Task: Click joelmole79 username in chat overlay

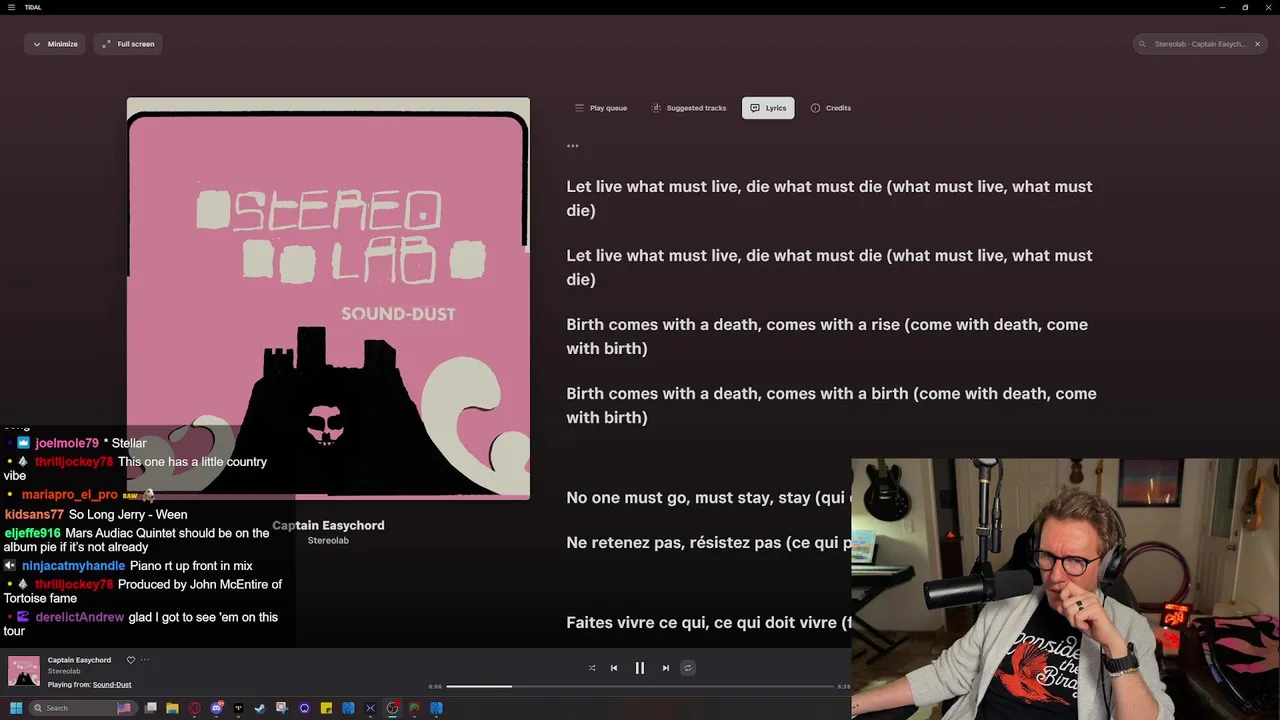Action: (x=67, y=443)
